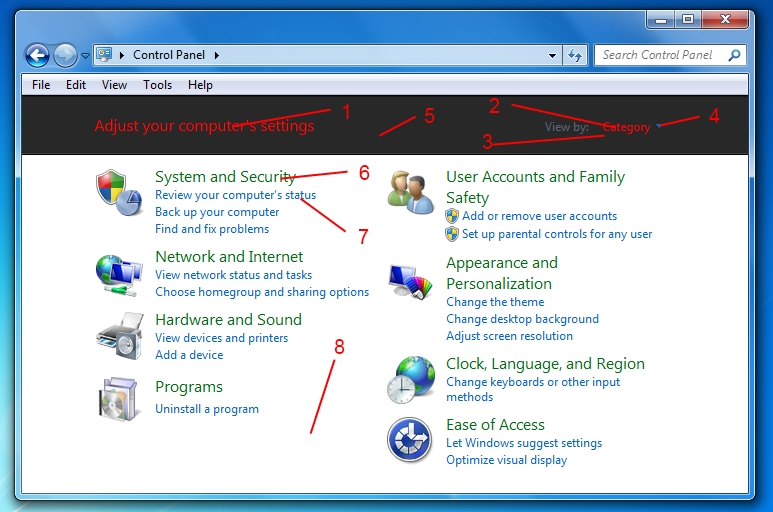Open Hardware and Sound category

(x=228, y=319)
